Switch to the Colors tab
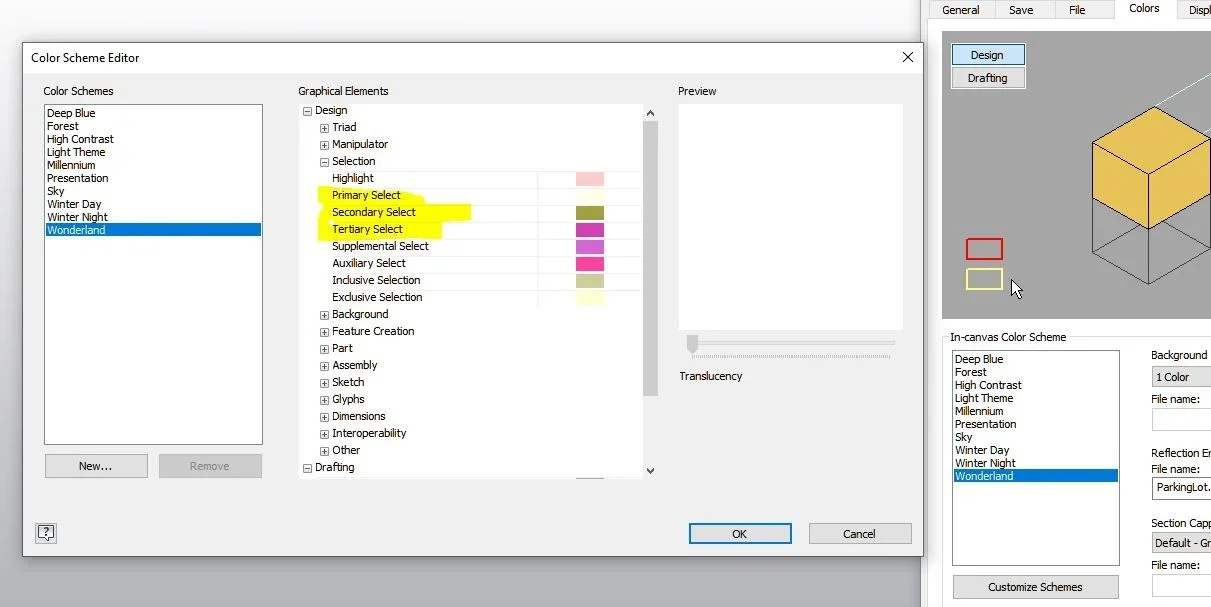The width and height of the screenshot is (1211, 607). pos(1144,9)
